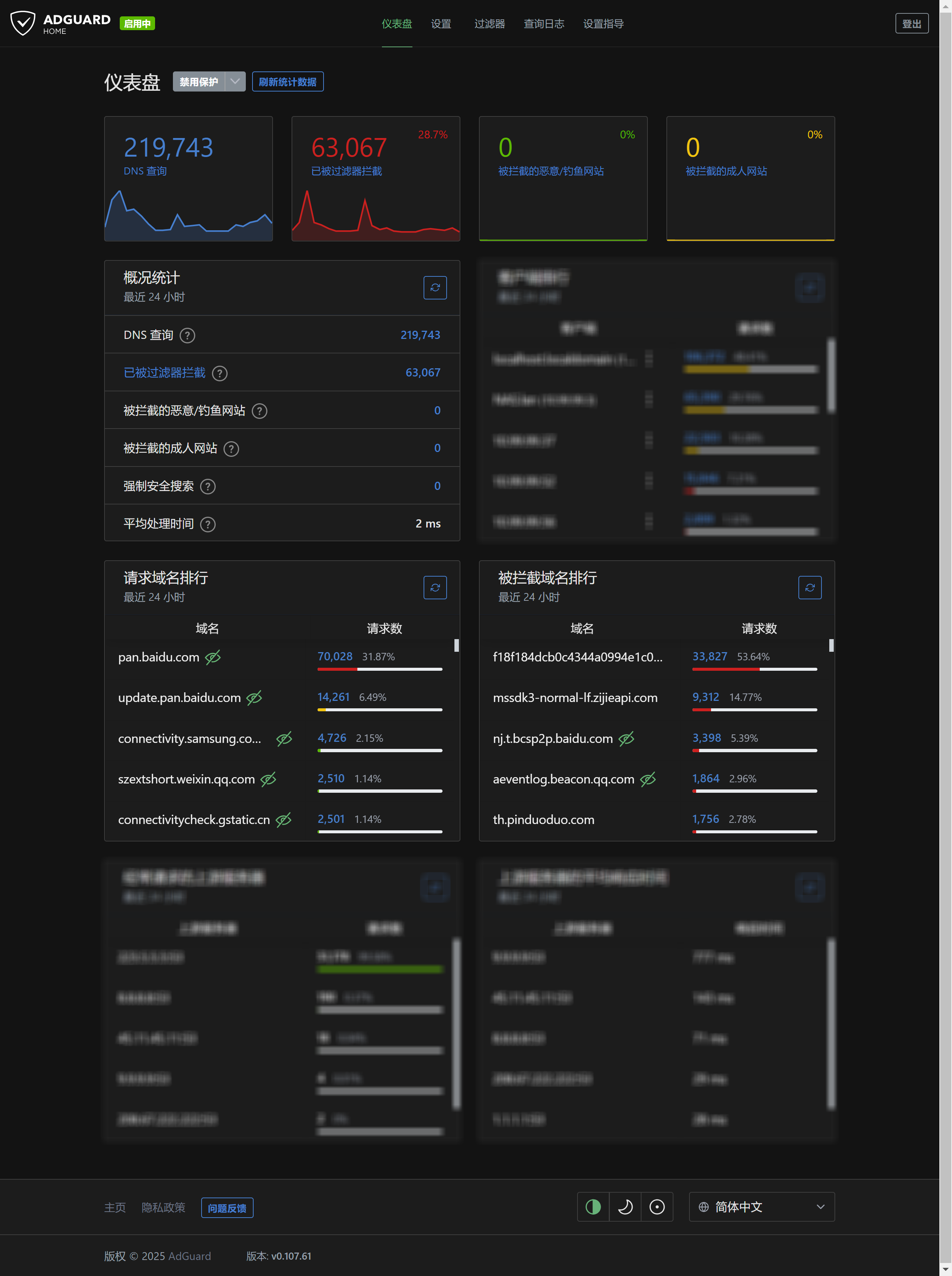Open help for 被拦截的成人网站 row
Screen dimensions: 952x1276
(231, 449)
